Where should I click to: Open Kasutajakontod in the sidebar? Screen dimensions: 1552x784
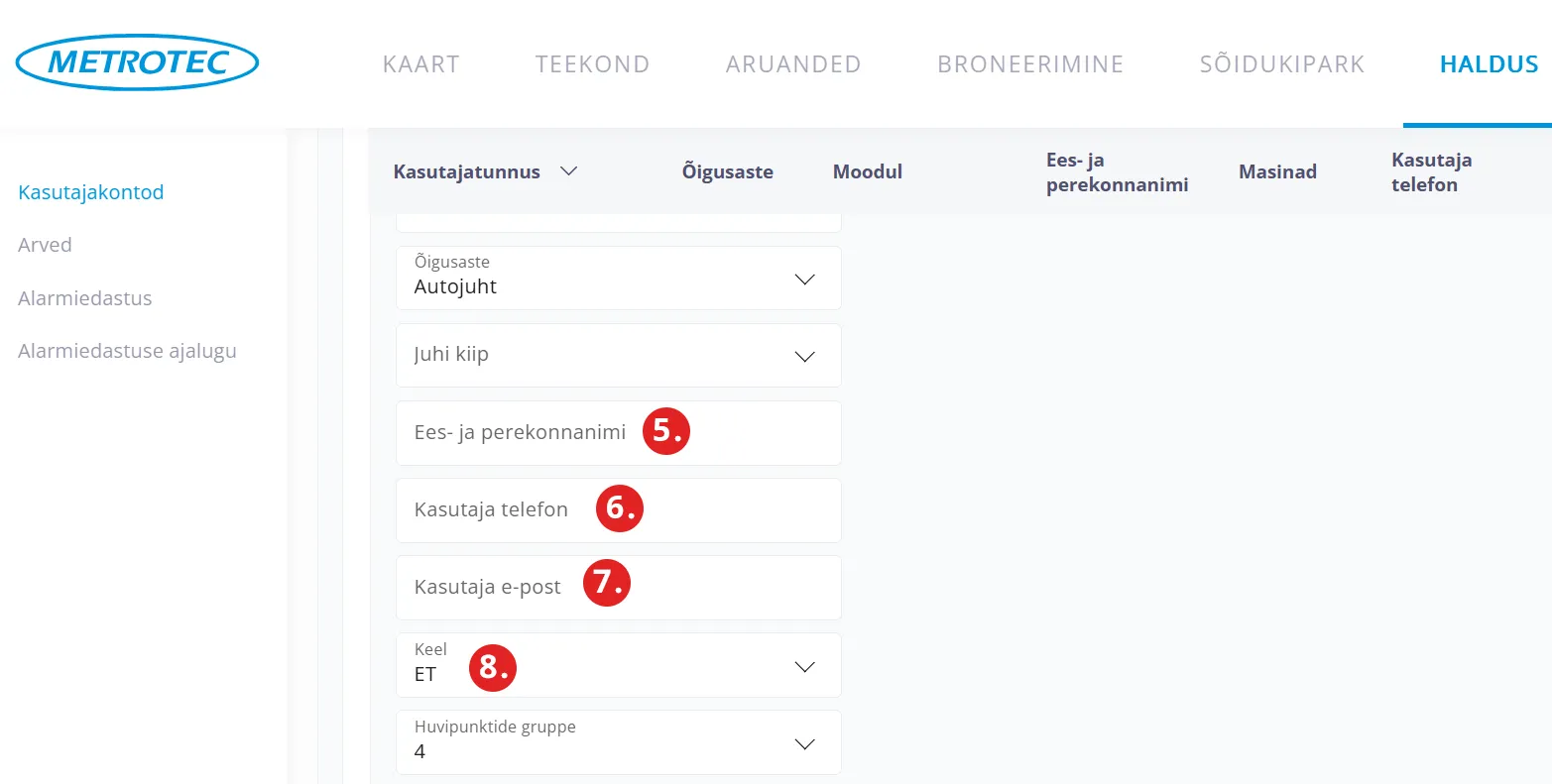[x=91, y=192]
